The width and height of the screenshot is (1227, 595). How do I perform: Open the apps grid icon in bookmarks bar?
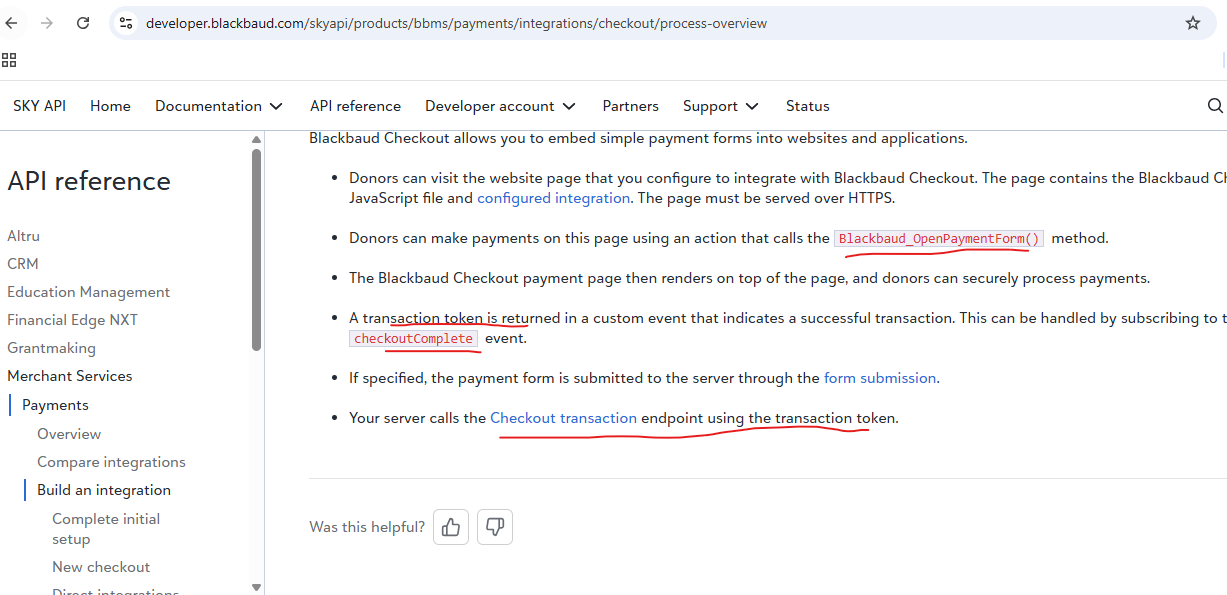pos(9,60)
